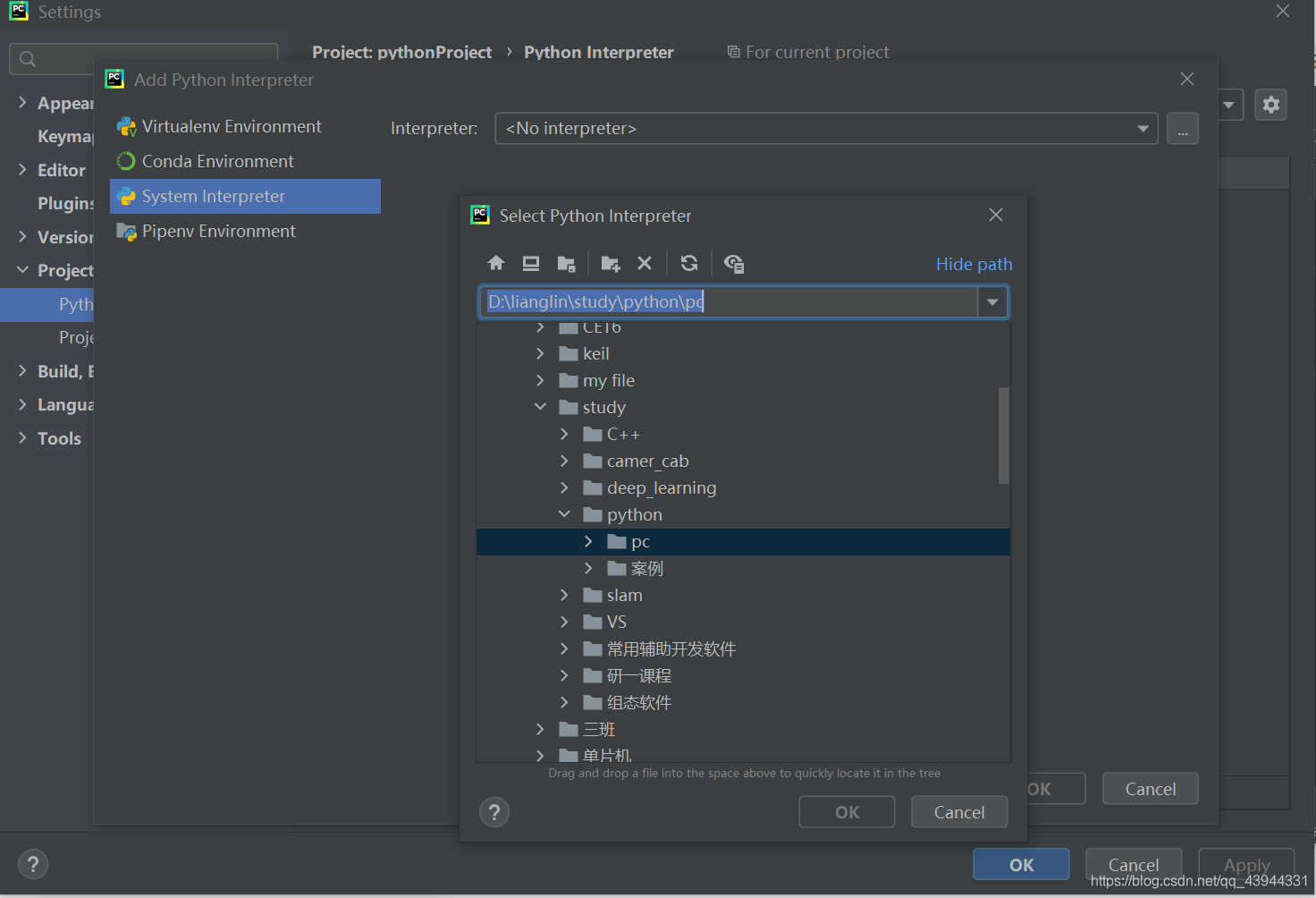Viewport: 1316px width, 898px height.
Task: Select the 研一课程 folder
Action: tap(638, 675)
